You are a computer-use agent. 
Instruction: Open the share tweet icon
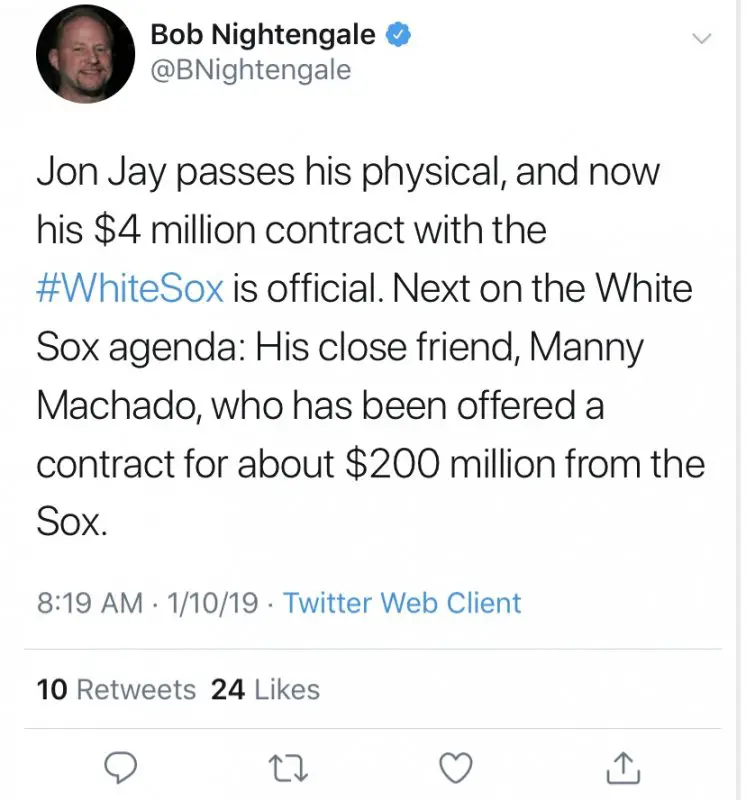tap(622, 767)
